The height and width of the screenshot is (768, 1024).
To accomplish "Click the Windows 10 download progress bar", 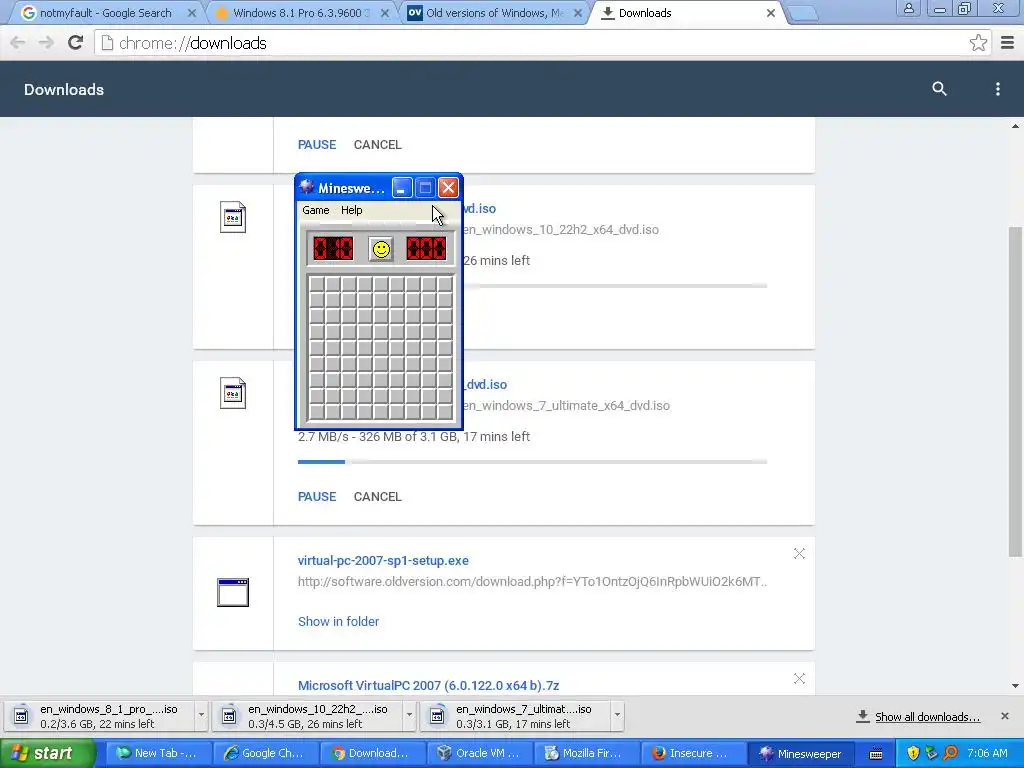I will point(615,285).
